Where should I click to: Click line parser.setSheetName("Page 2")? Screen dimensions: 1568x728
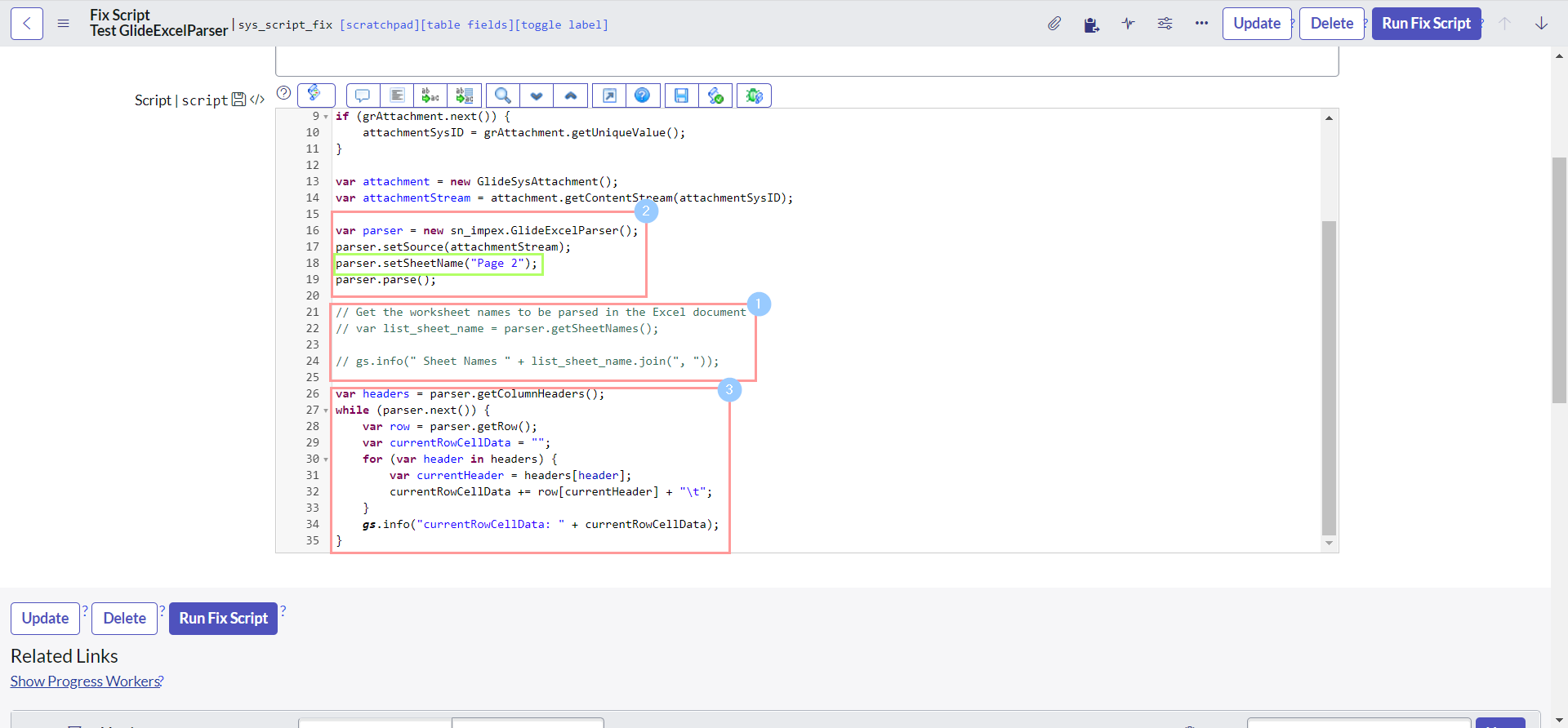click(x=437, y=264)
